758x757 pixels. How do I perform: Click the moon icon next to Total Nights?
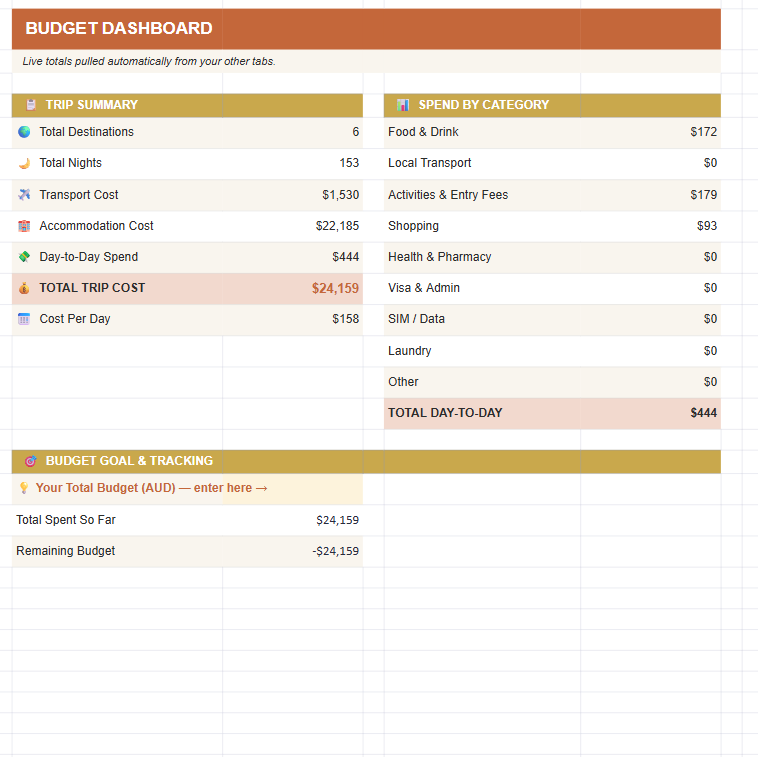click(x=24, y=163)
